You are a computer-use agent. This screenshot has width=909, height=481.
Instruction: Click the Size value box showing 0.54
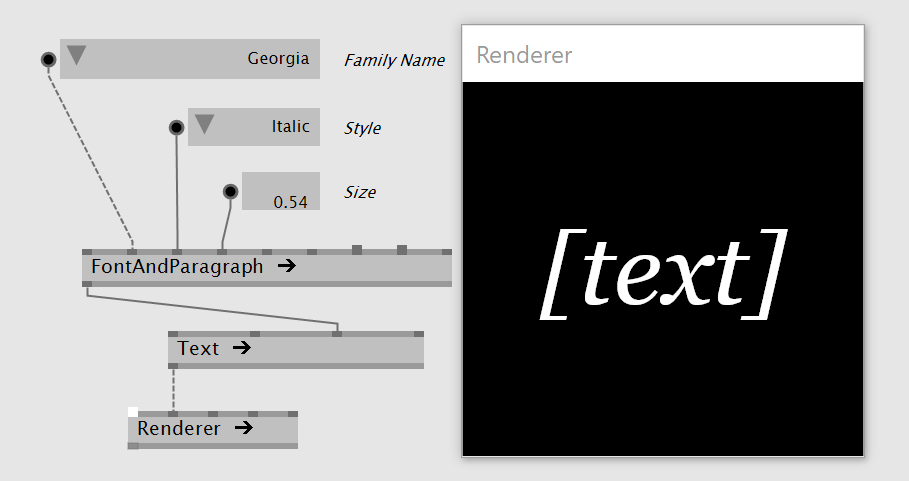pyautogui.click(x=281, y=191)
